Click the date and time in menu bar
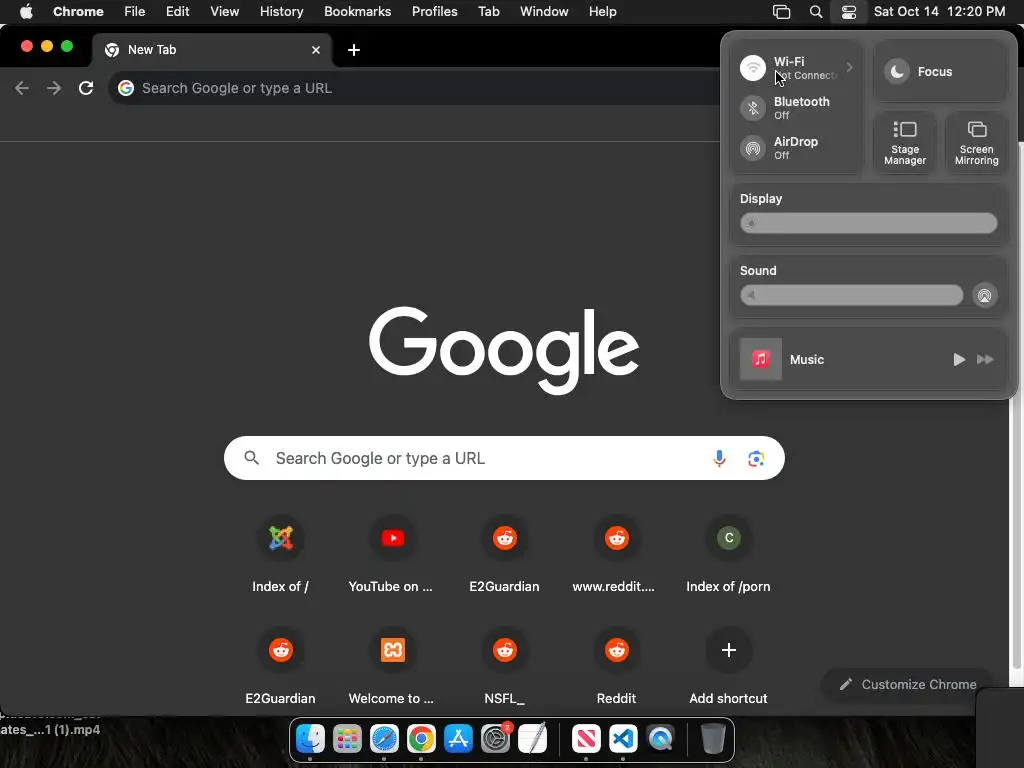 pos(939,12)
